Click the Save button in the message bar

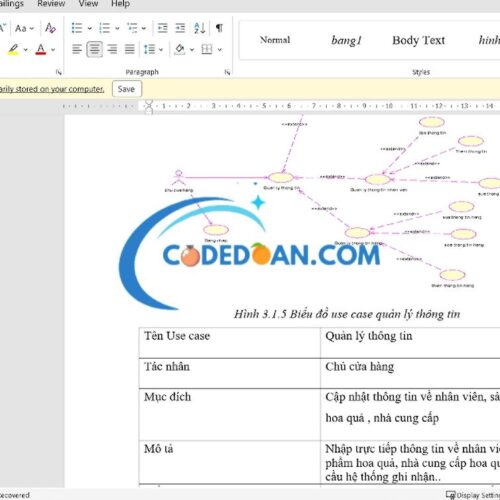click(126, 89)
